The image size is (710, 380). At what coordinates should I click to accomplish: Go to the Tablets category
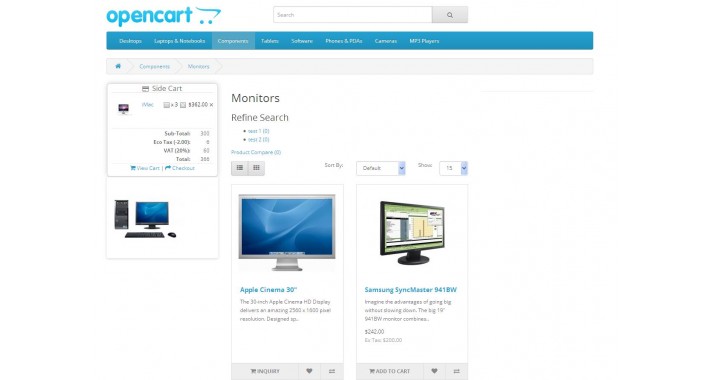[x=270, y=41]
